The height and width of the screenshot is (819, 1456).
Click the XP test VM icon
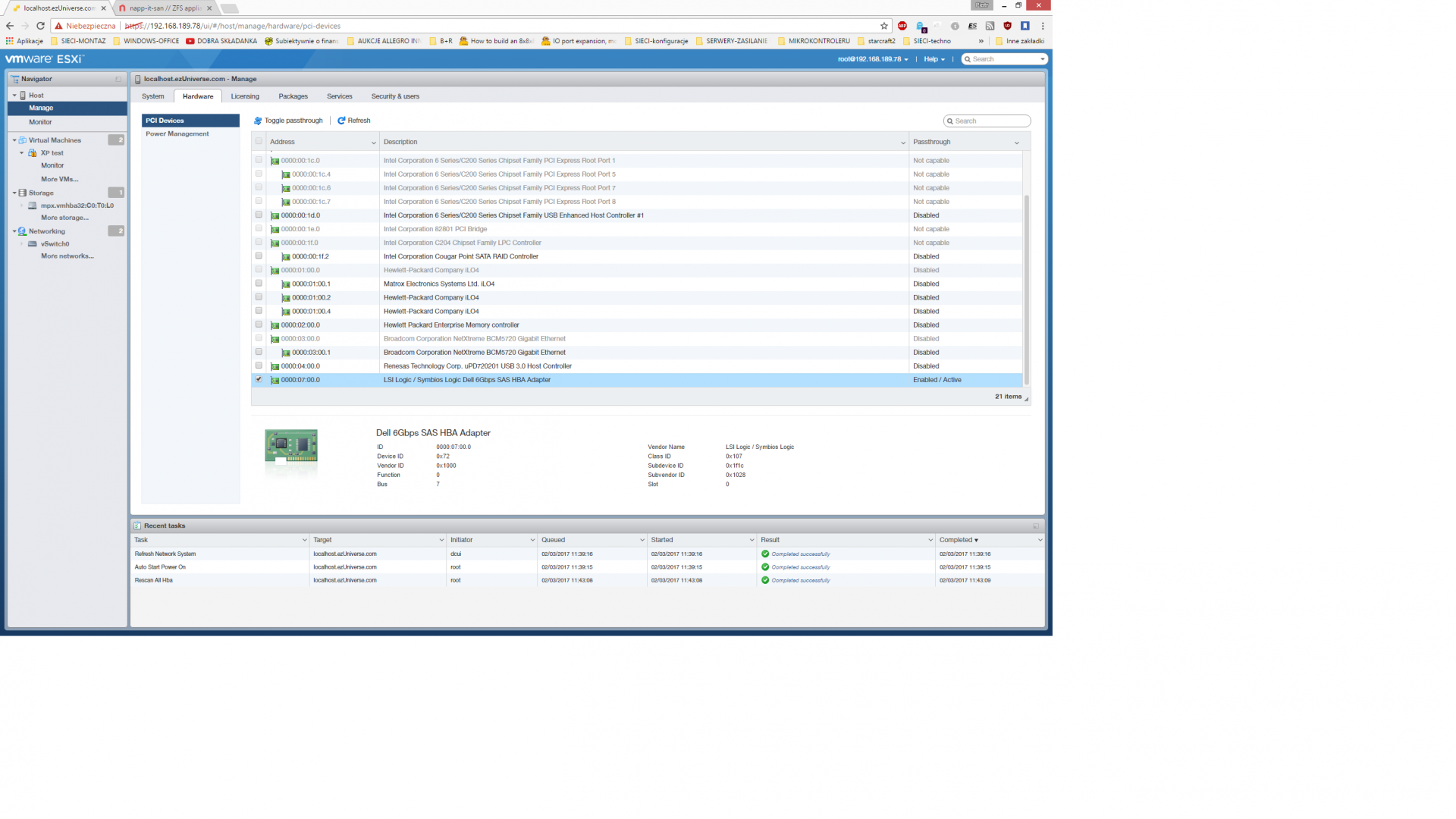[33, 153]
